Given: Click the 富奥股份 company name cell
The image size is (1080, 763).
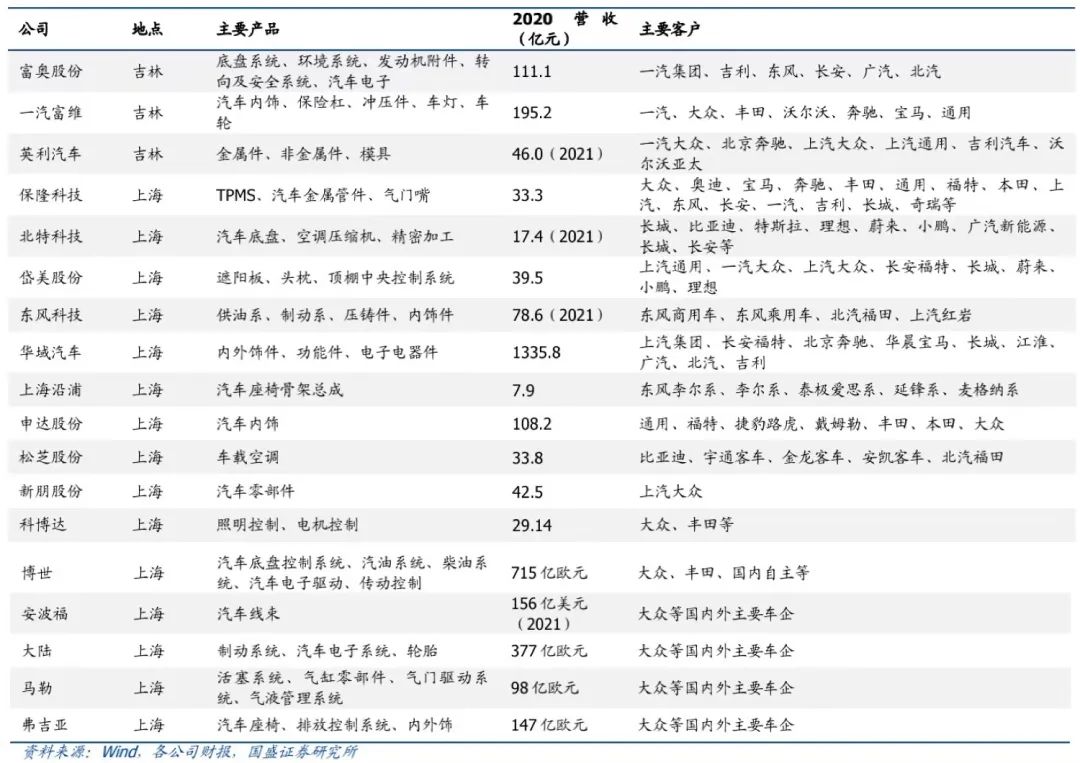Looking at the screenshot, I should [51, 72].
